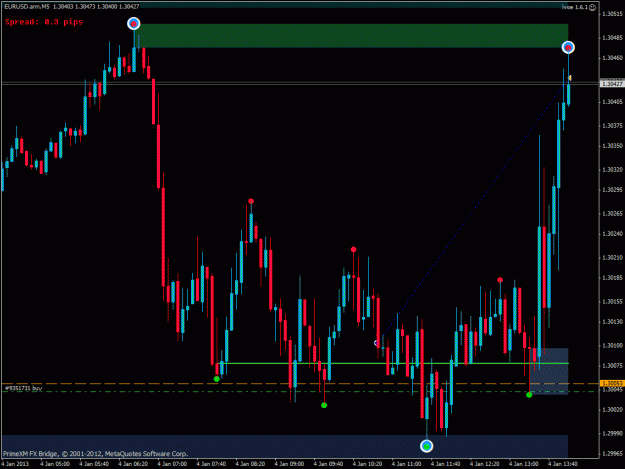Viewport: 625px width, 469px height.
Task: Select the orange dashed horizontal line
Action: (300, 384)
